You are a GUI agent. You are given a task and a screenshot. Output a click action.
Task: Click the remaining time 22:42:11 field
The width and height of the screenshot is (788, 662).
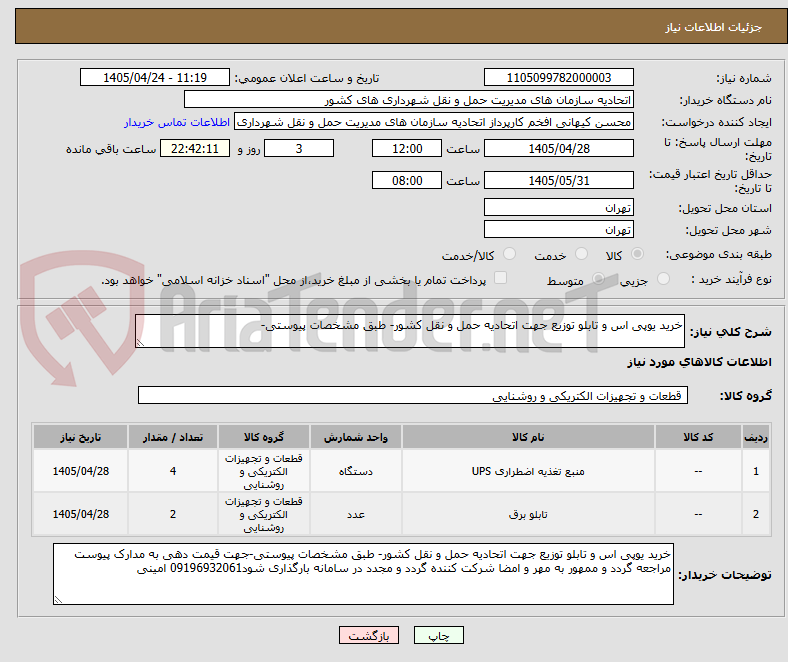click(195, 148)
